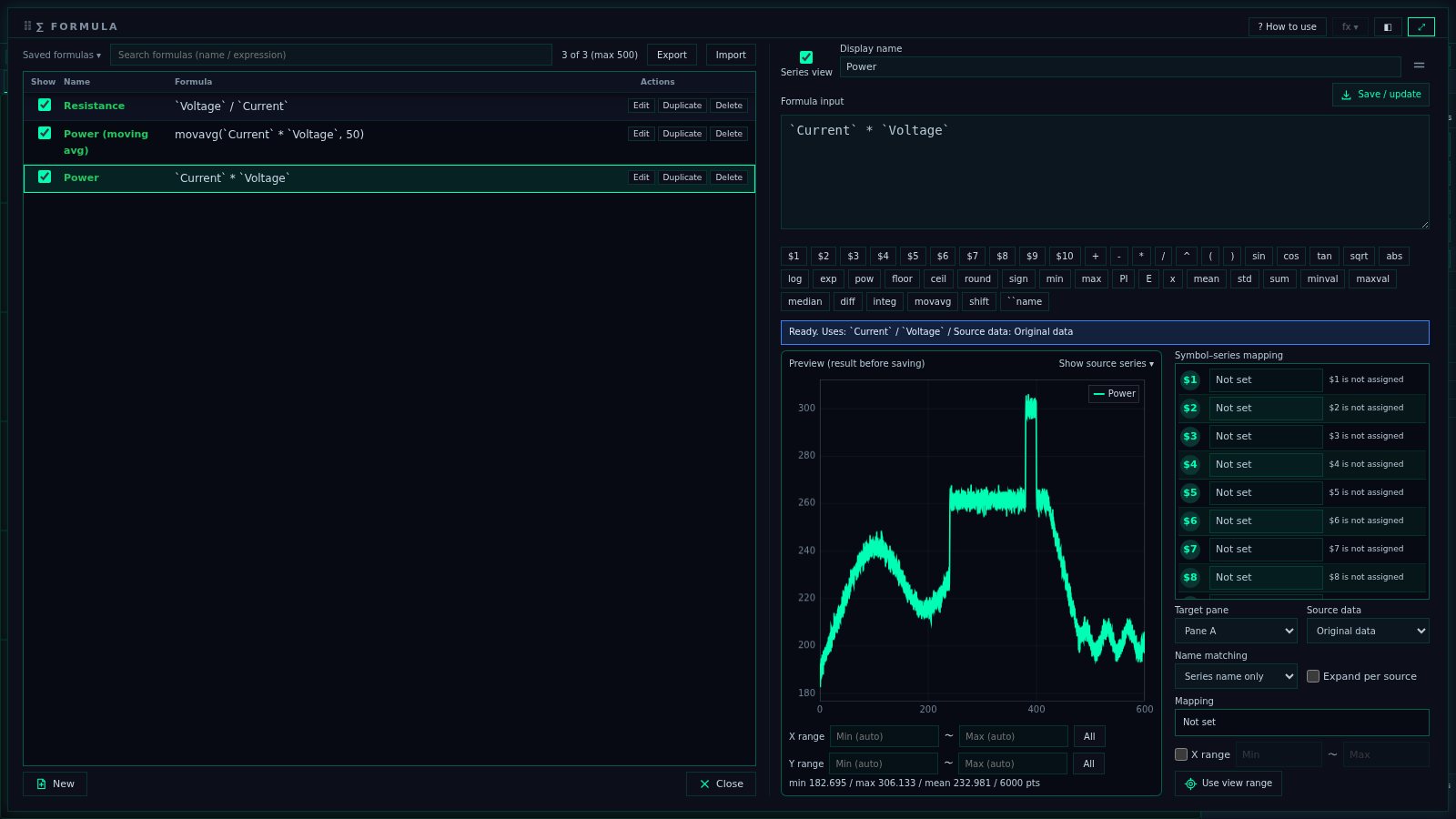Click Use view range button
1456x819 pixels.
click(1228, 784)
